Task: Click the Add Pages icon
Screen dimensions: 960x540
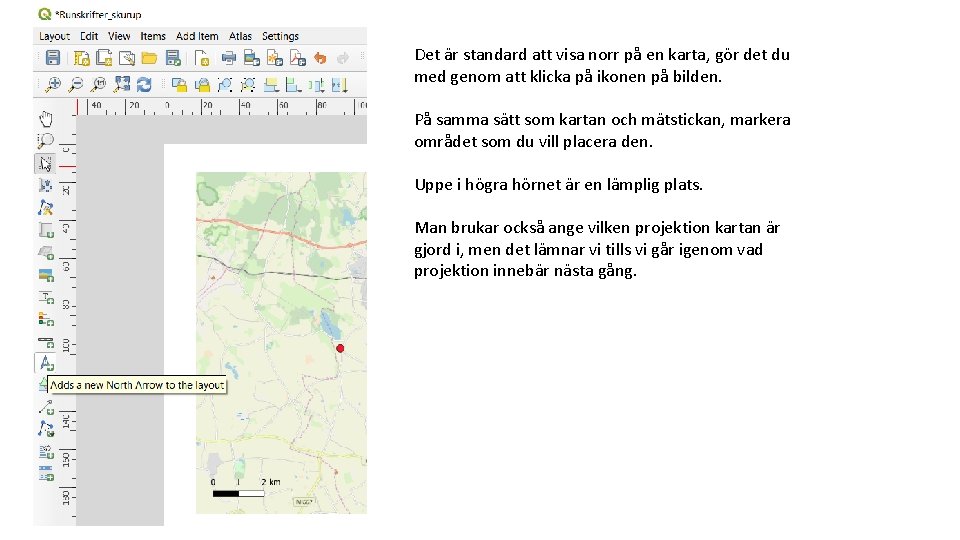Action: [x=202, y=58]
